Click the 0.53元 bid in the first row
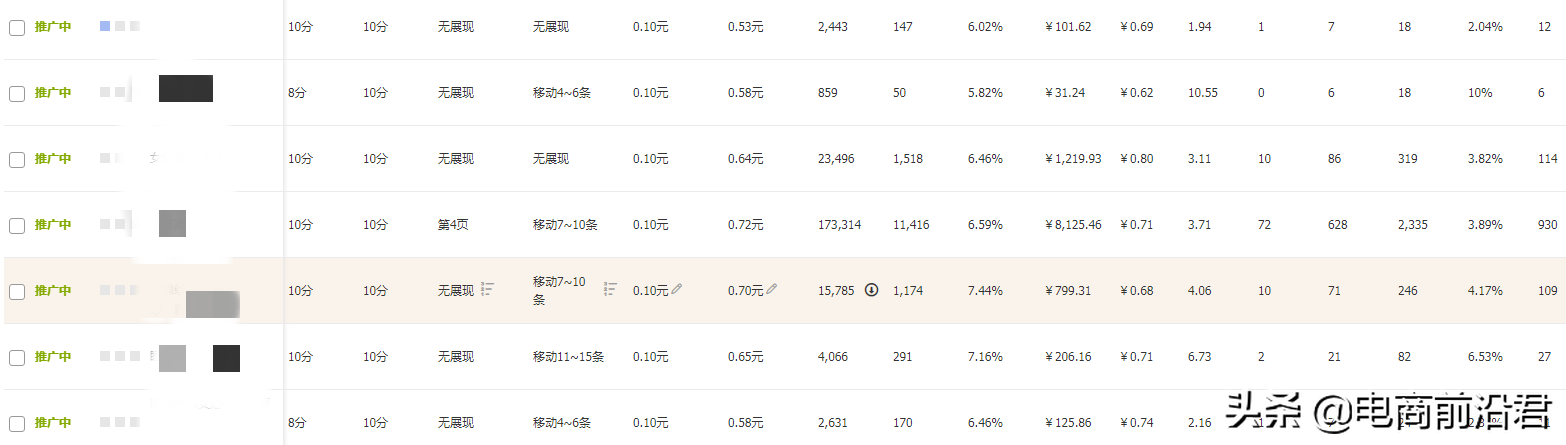Screen dimensions: 1566x445 (x=745, y=27)
